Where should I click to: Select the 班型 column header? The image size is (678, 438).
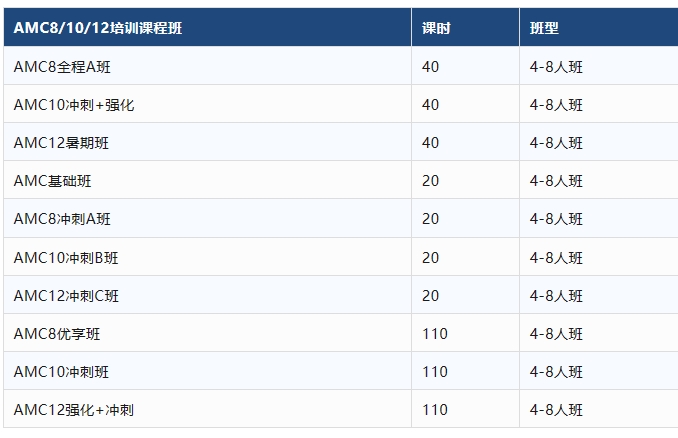544,28
